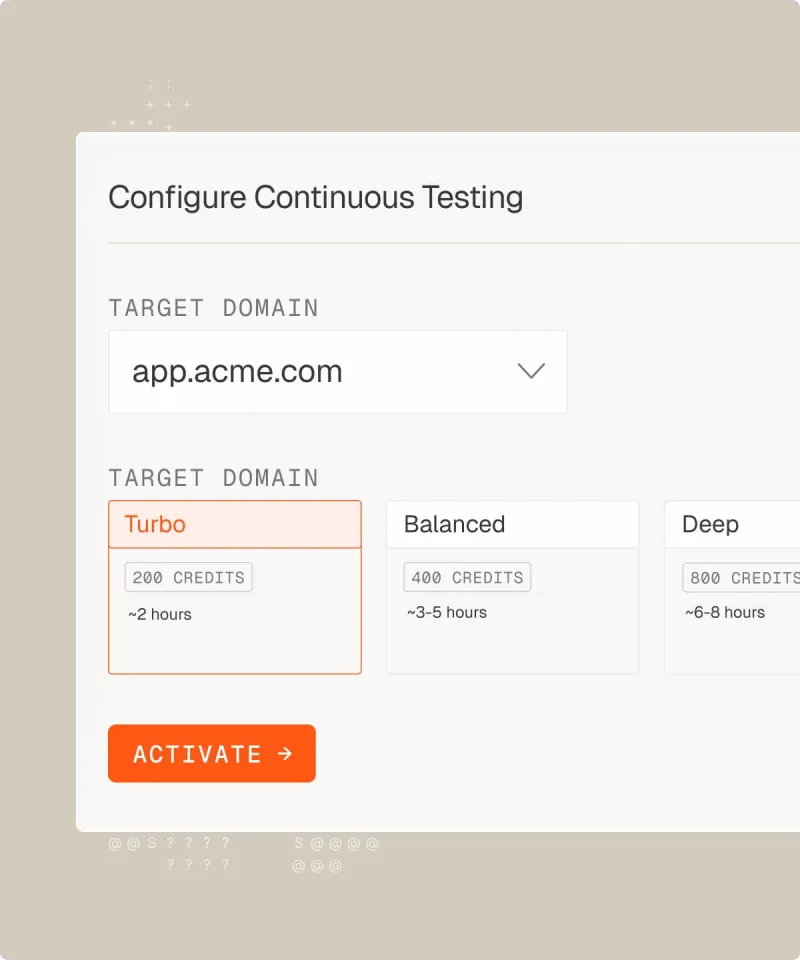The width and height of the screenshot is (800, 960).
Task: Click the chevron arrow in the domain selector
Action: pyautogui.click(x=531, y=371)
